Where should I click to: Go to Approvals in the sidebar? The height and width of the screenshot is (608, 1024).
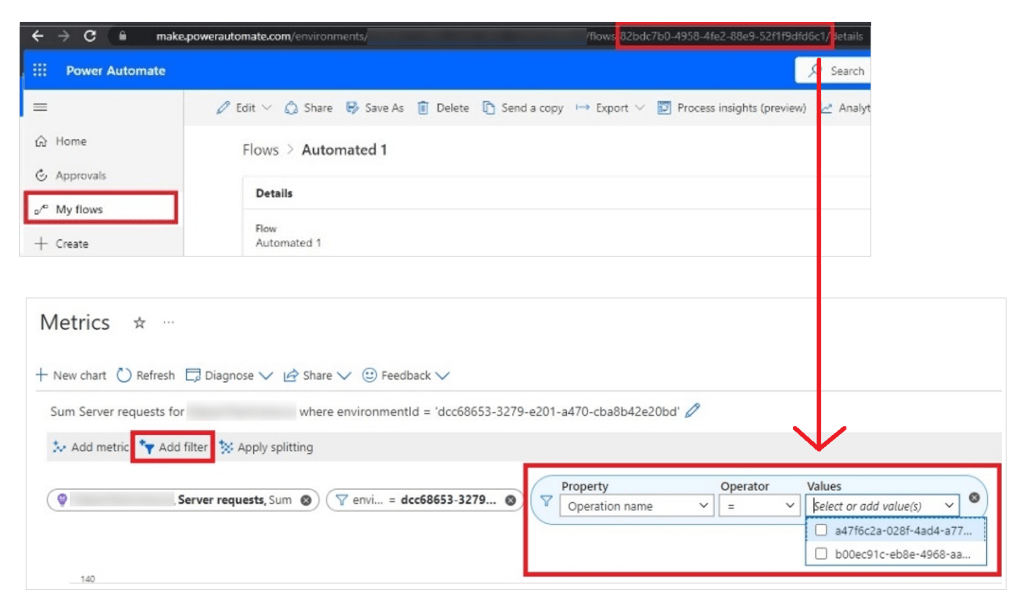[80, 175]
